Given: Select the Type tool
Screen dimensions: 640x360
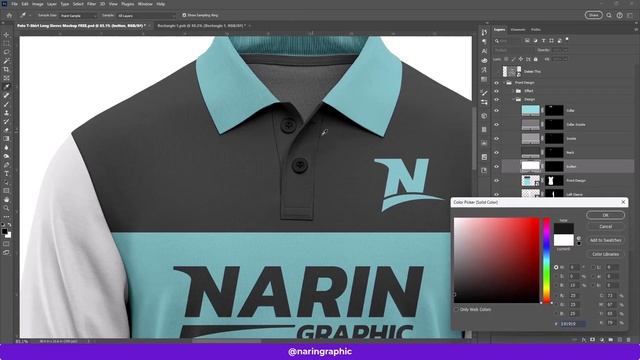Looking at the screenshot, I should click(x=6, y=173).
